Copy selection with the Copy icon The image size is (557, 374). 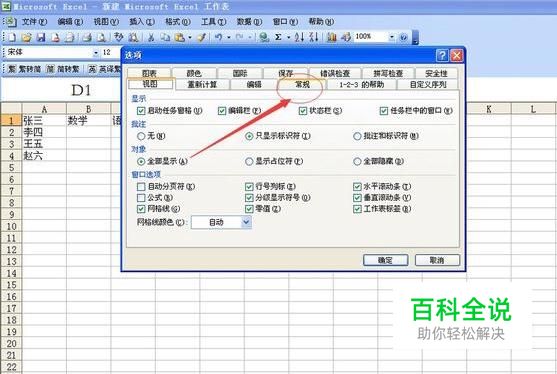pos(165,37)
